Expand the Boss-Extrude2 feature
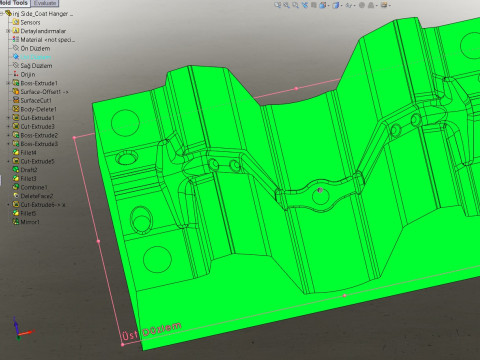480x360 pixels. pos(8,135)
